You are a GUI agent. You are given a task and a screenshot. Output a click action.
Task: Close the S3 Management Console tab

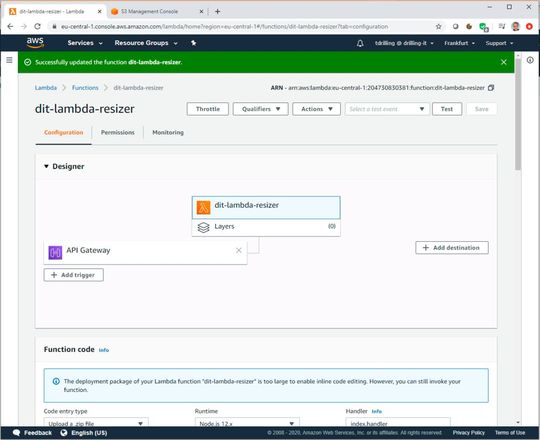(201, 11)
